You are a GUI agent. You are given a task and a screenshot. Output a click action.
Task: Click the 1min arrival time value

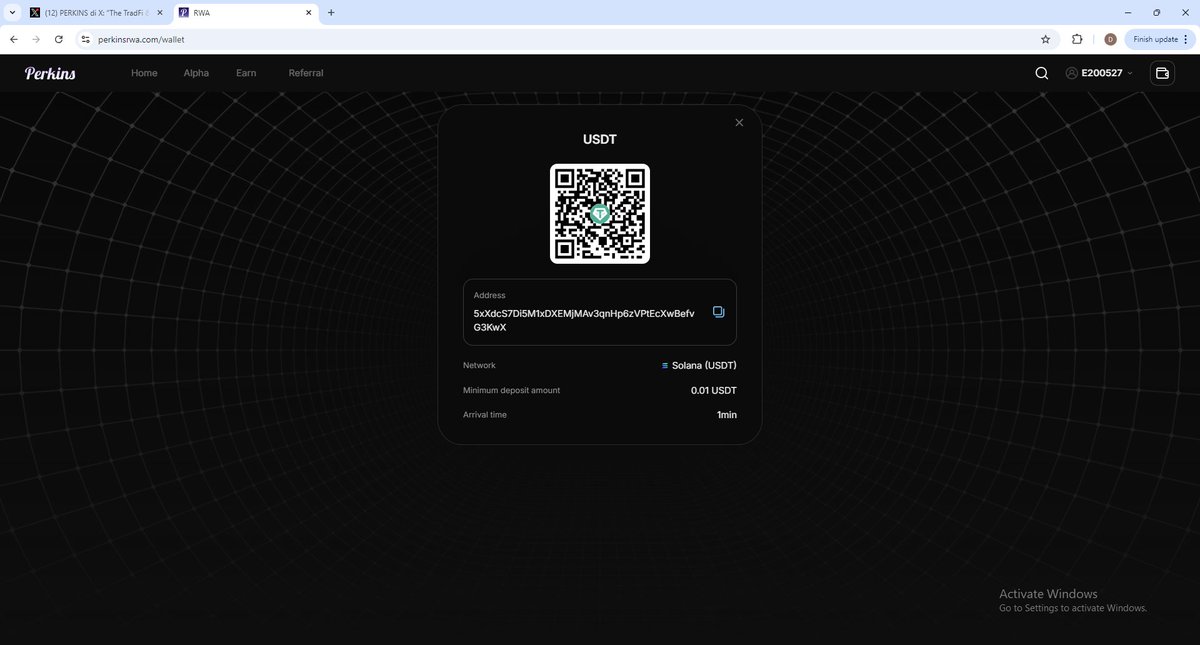tap(727, 414)
